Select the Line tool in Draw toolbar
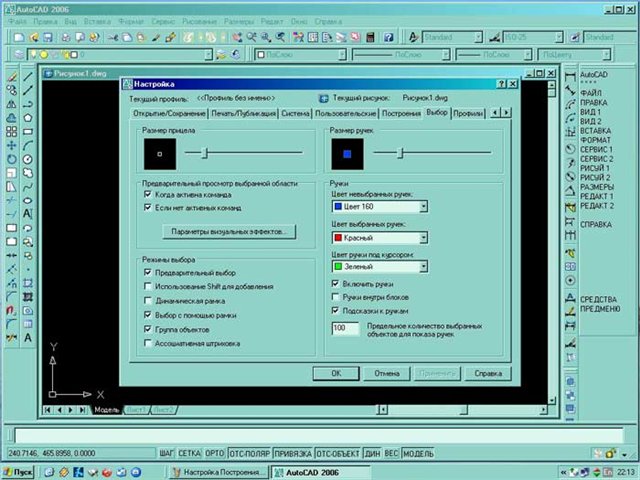Screen dimensions: 640x480 point(27,75)
